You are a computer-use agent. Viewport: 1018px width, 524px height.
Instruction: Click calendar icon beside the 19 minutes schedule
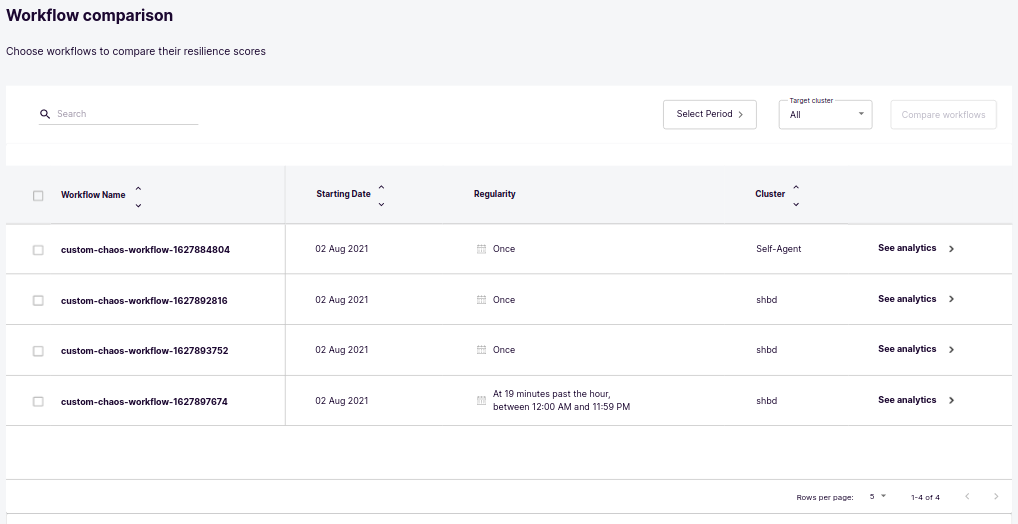click(481, 401)
